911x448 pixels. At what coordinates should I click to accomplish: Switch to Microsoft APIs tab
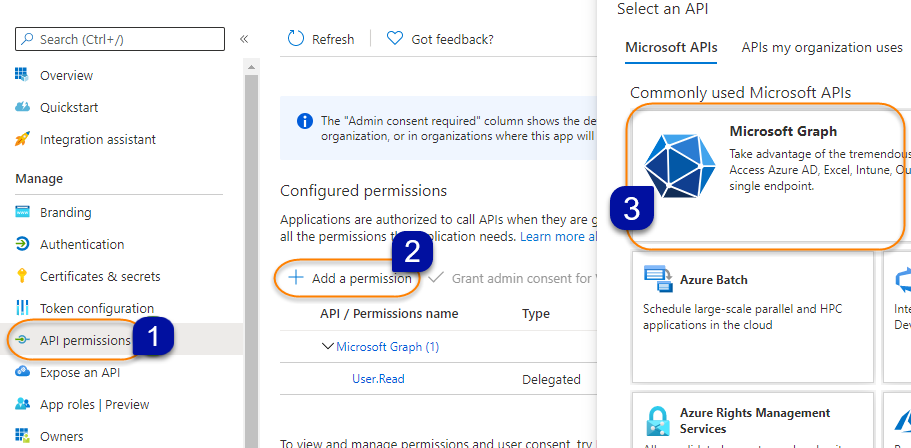coord(671,48)
